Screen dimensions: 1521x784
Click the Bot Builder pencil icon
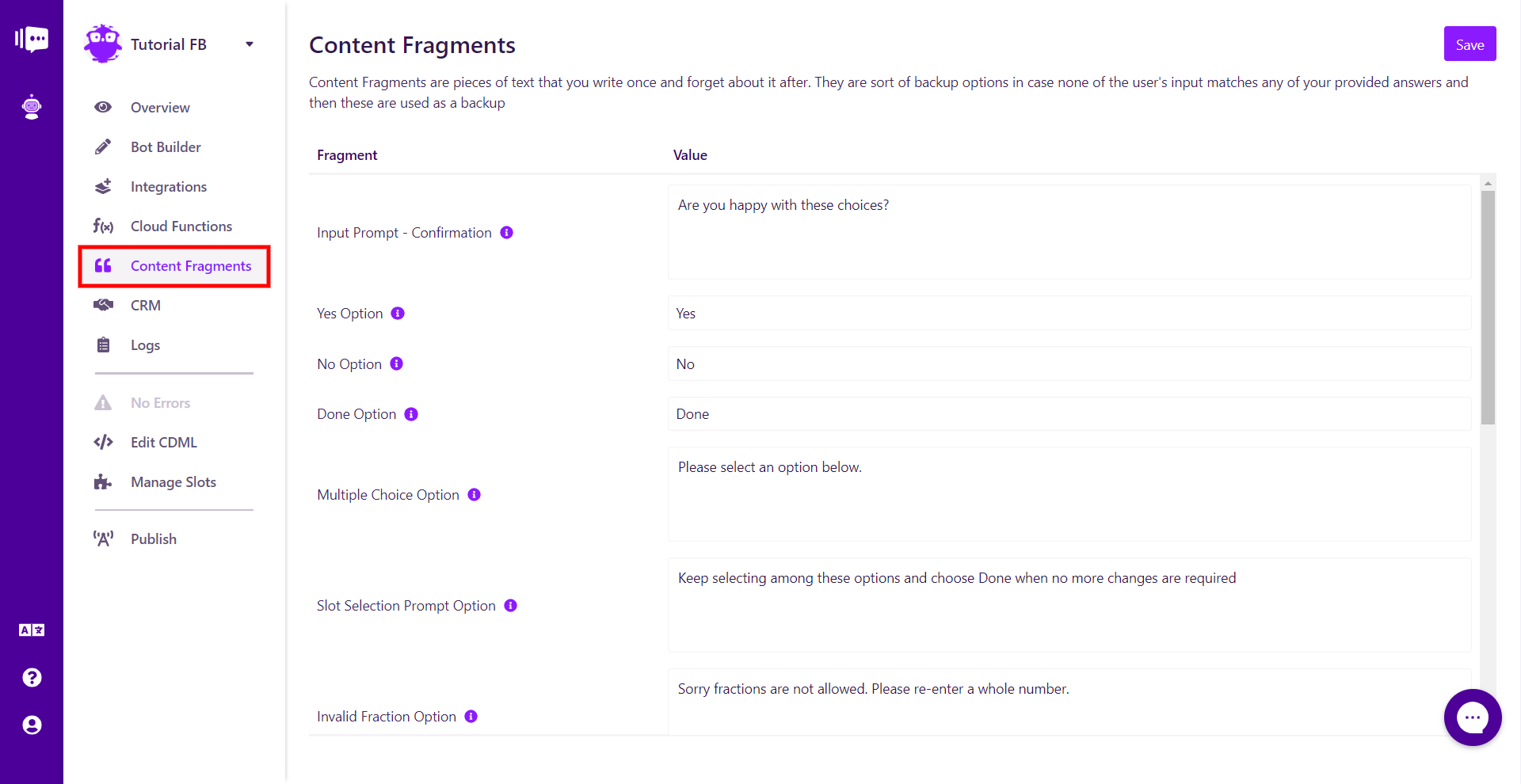103,147
